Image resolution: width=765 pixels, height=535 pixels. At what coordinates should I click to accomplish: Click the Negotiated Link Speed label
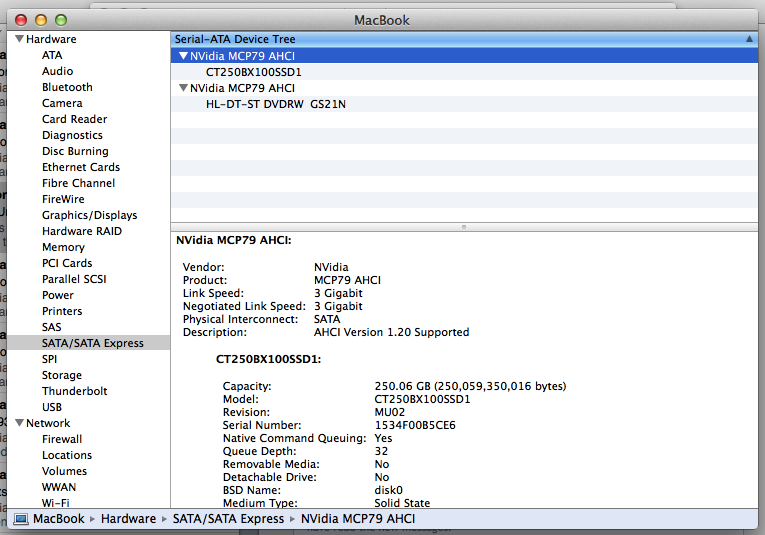tap(244, 306)
